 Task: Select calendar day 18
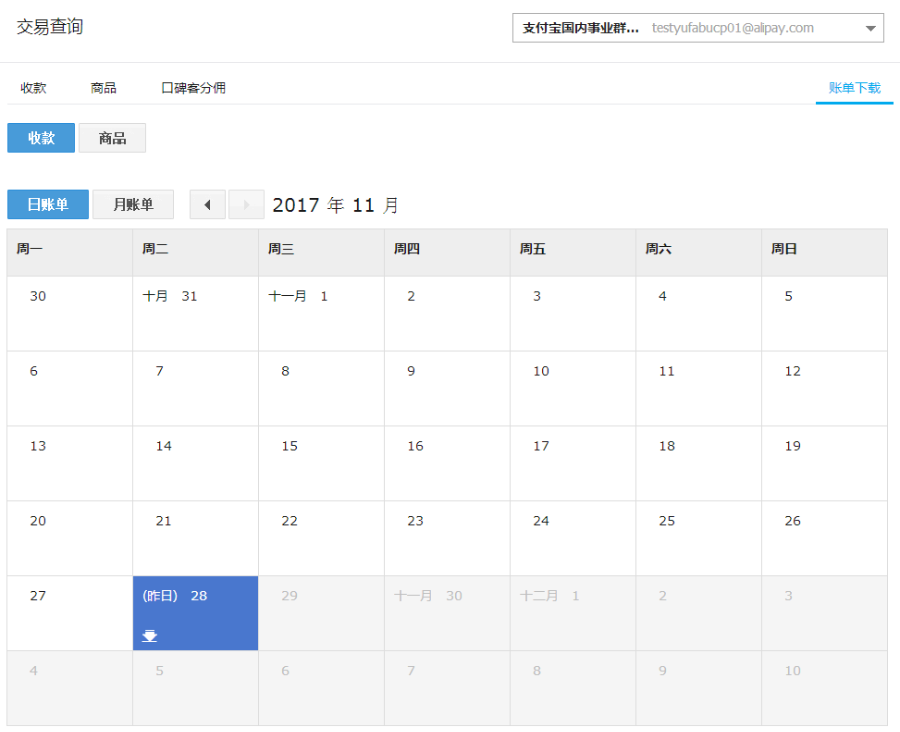(699, 463)
